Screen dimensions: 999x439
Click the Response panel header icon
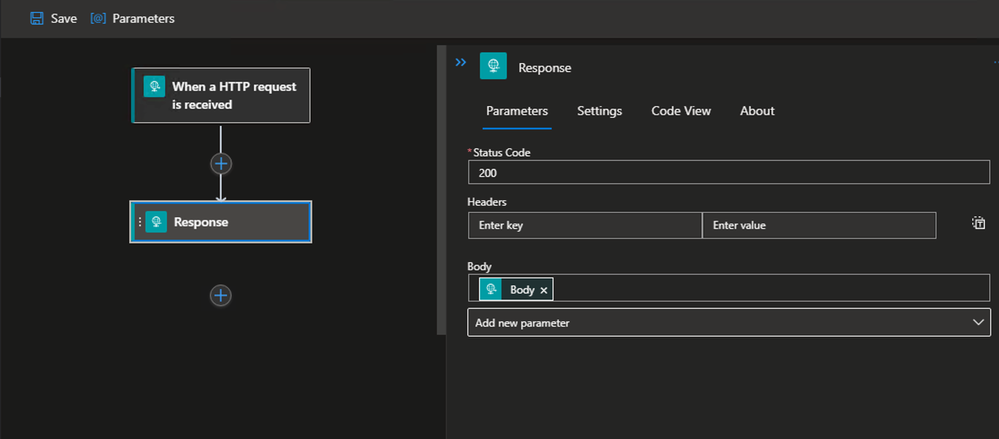pyautogui.click(x=493, y=67)
